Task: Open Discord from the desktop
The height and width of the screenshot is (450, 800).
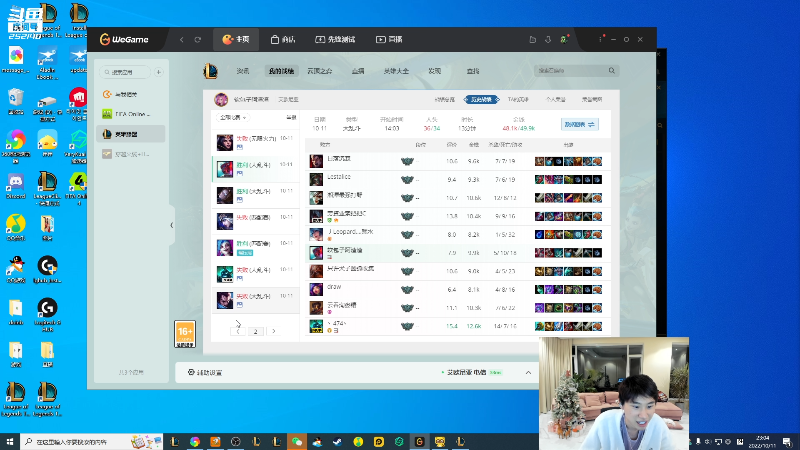Action: tap(16, 187)
